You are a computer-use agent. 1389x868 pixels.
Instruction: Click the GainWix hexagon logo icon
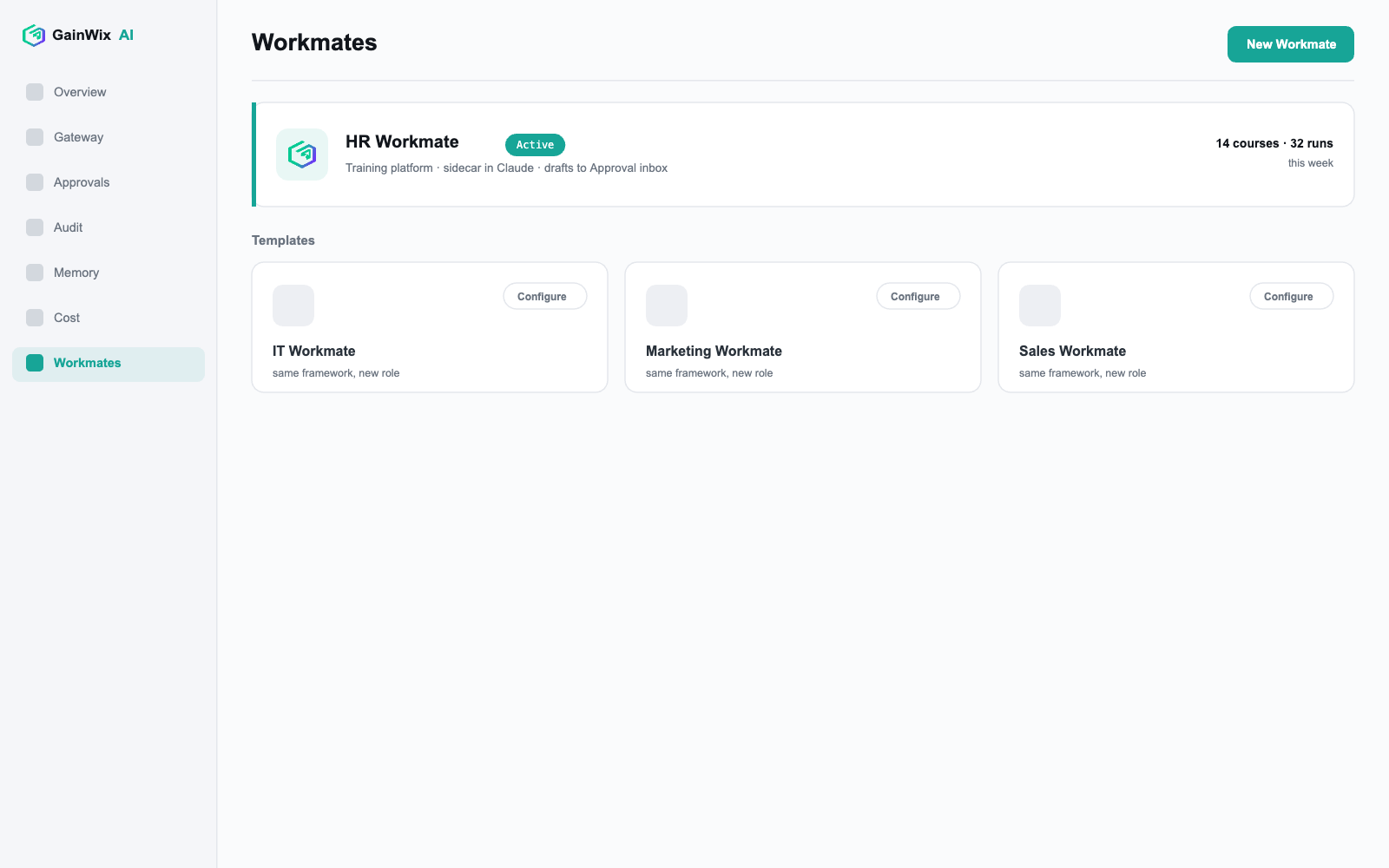pyautogui.click(x=34, y=35)
